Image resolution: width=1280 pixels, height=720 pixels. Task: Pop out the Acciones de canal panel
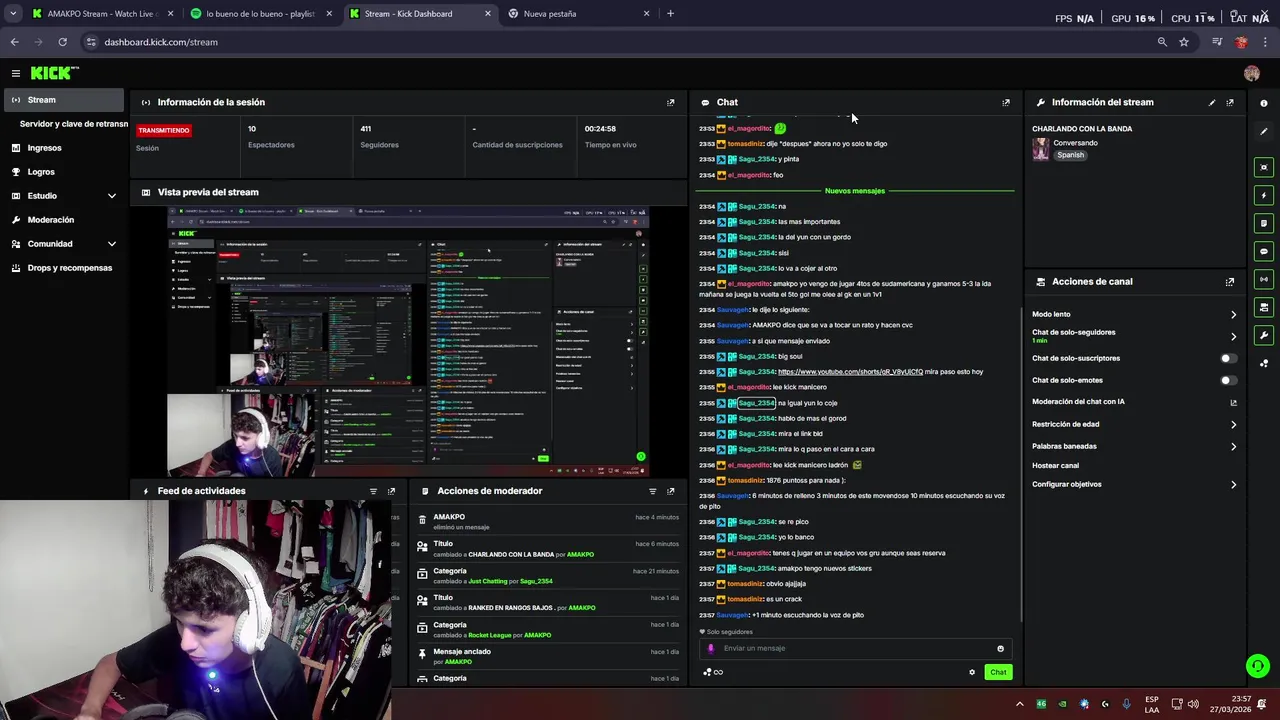[x=1230, y=282]
